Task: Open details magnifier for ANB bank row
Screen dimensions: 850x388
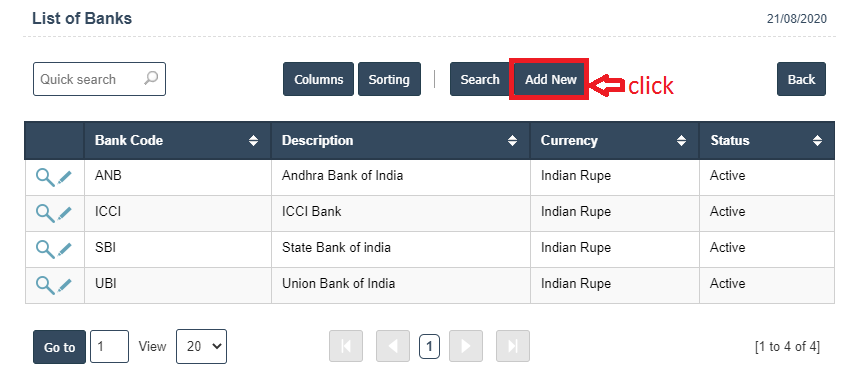Action: (45, 177)
